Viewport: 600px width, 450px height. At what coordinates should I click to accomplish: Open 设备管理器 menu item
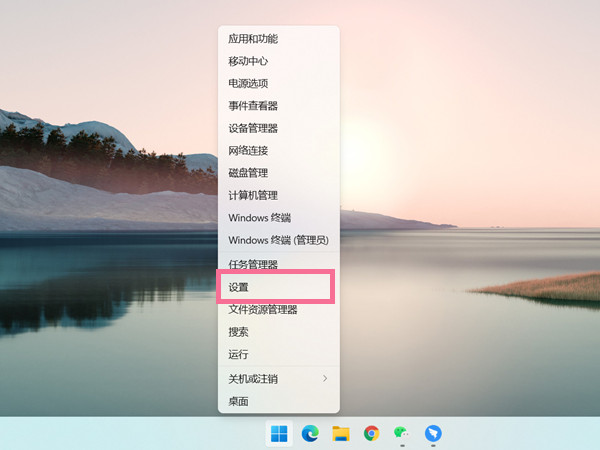click(252, 128)
